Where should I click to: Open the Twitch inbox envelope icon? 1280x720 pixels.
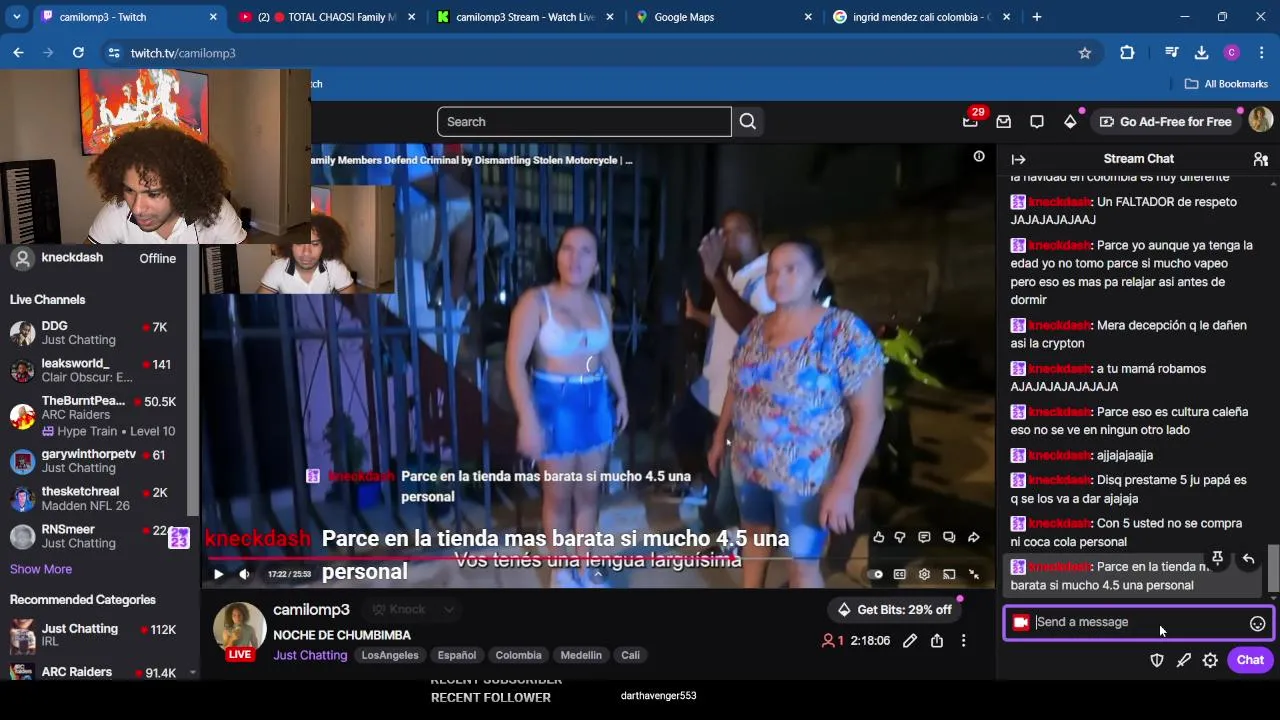pos(1003,122)
